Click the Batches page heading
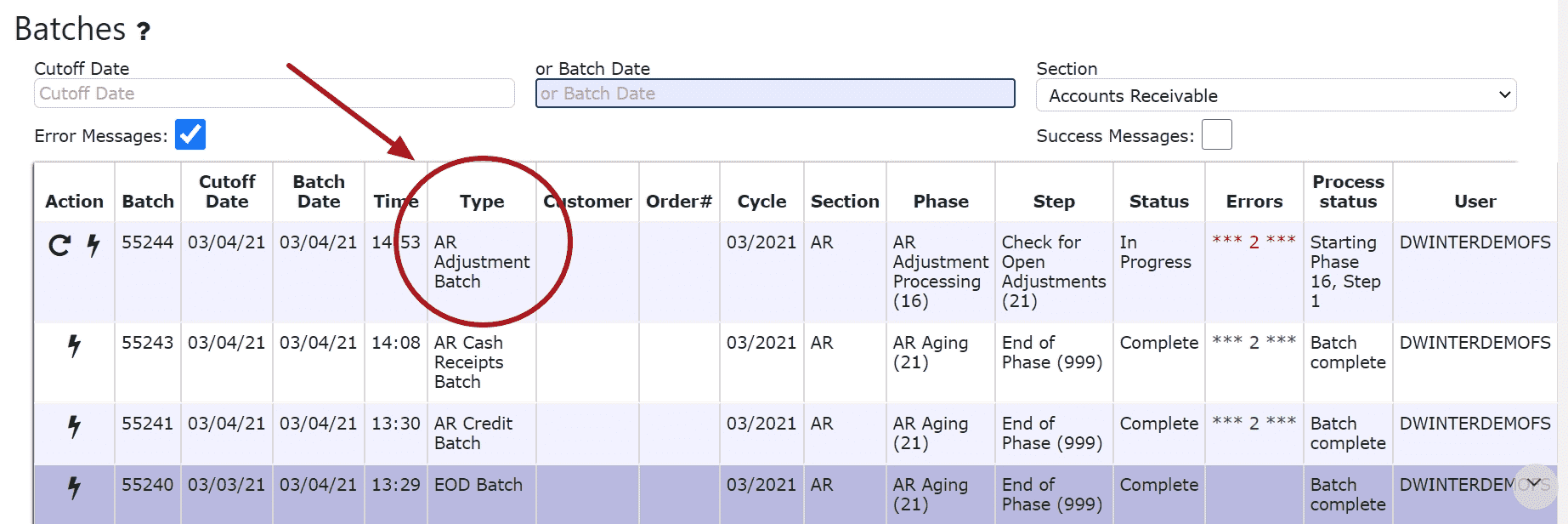 (71, 29)
